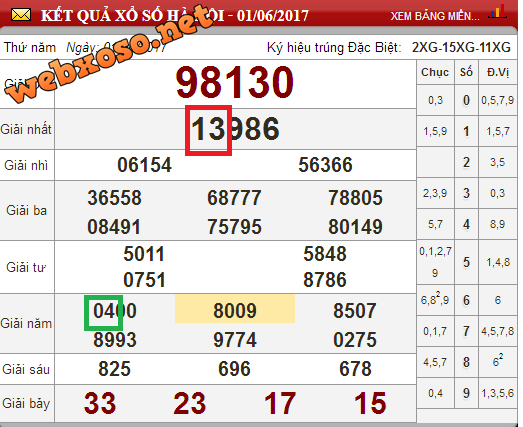Image resolution: width=523 pixels, height=427 pixels.
Task: Click the Đ.Vị column header
Action: (x=498, y=72)
